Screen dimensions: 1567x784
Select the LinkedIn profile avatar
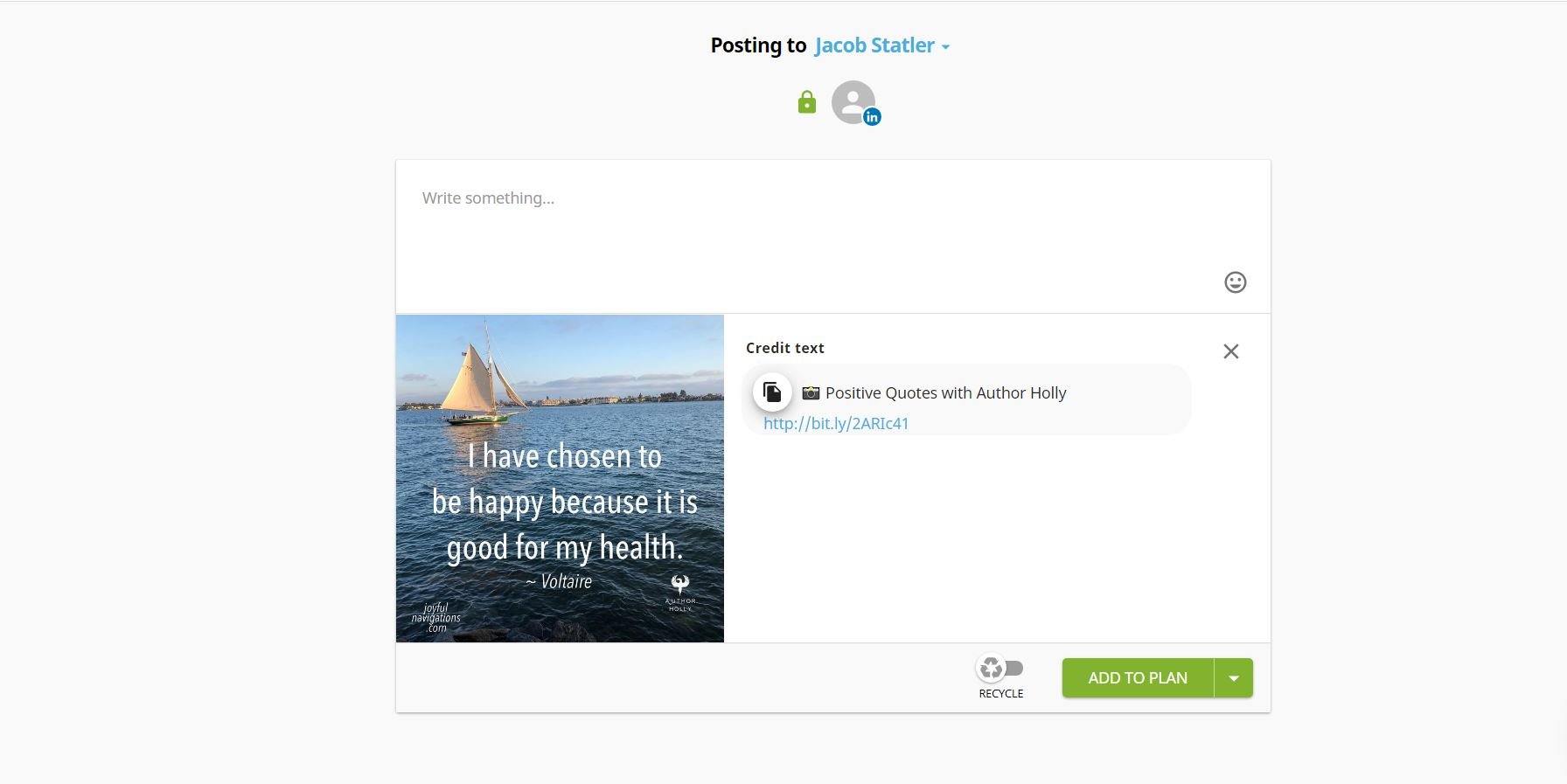853,102
